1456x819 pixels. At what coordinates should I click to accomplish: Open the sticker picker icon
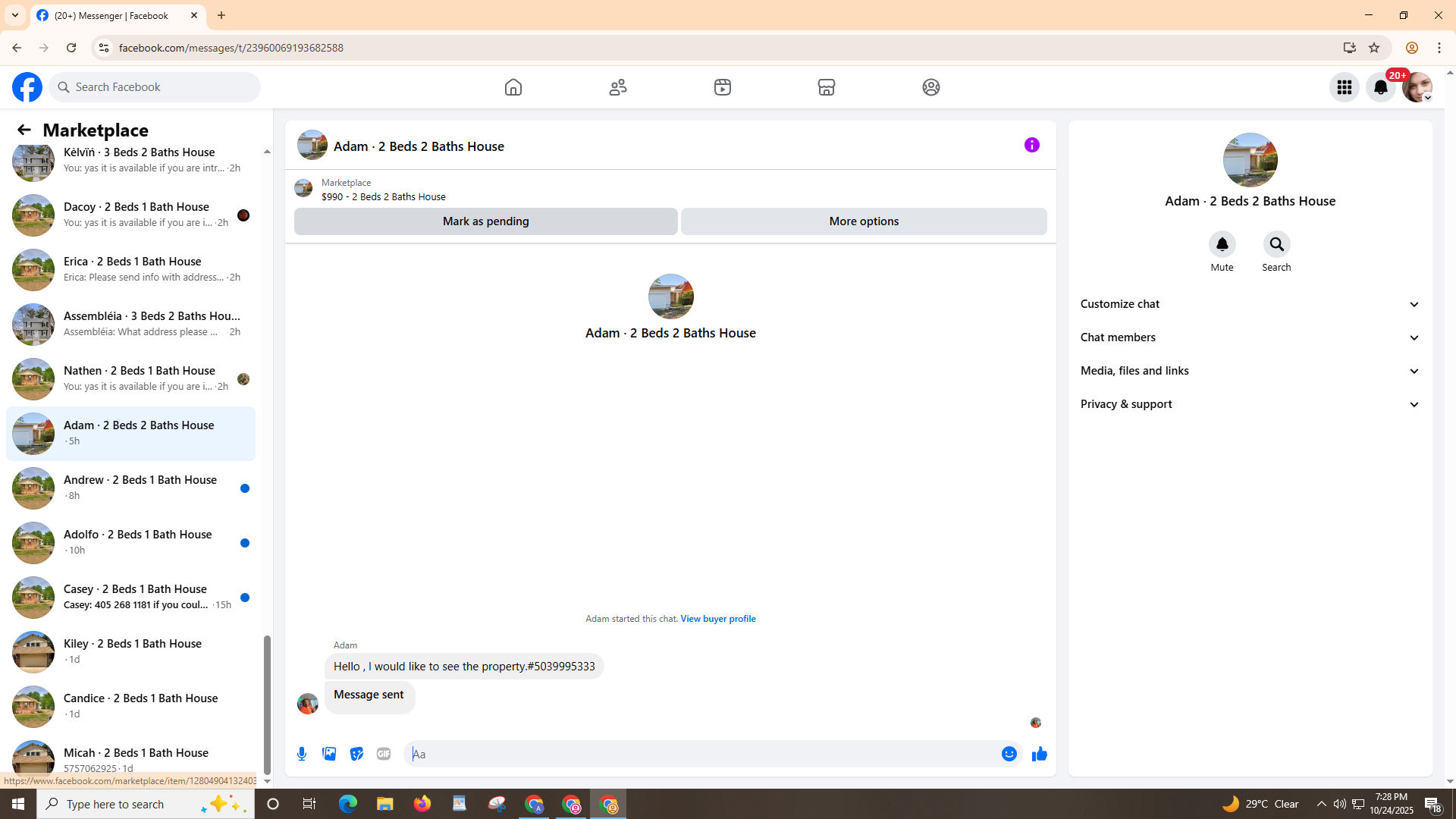(x=356, y=754)
